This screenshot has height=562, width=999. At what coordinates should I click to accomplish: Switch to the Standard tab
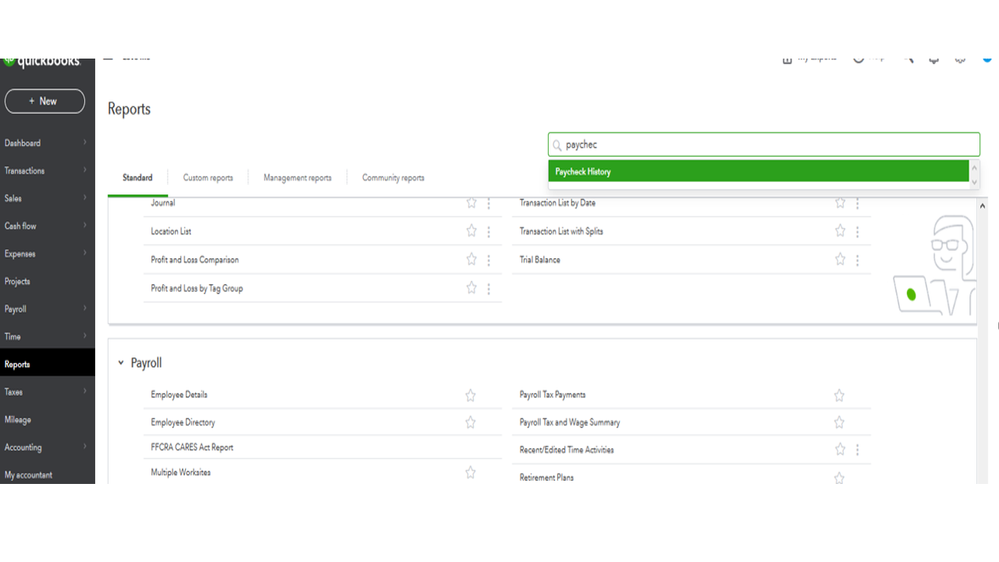(138, 178)
